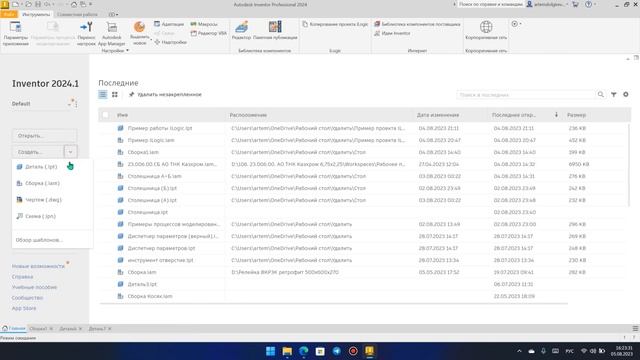The image size is (640, 360).
Task: Click Копирование проекта iLogic
Action: (x=335, y=24)
